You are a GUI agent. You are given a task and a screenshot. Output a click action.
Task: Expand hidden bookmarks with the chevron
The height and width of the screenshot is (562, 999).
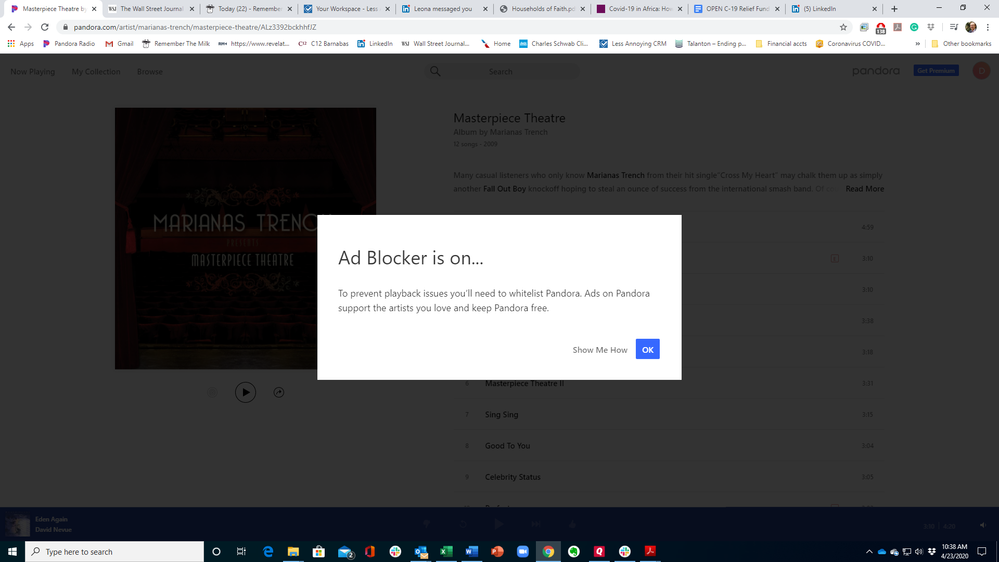coord(917,44)
